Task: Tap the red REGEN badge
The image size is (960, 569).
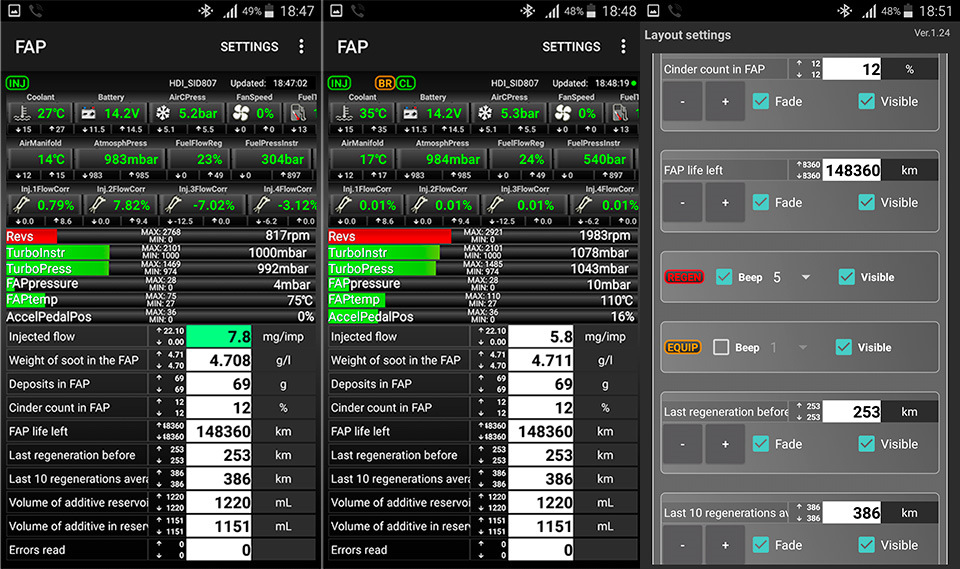Action: pyautogui.click(x=684, y=277)
